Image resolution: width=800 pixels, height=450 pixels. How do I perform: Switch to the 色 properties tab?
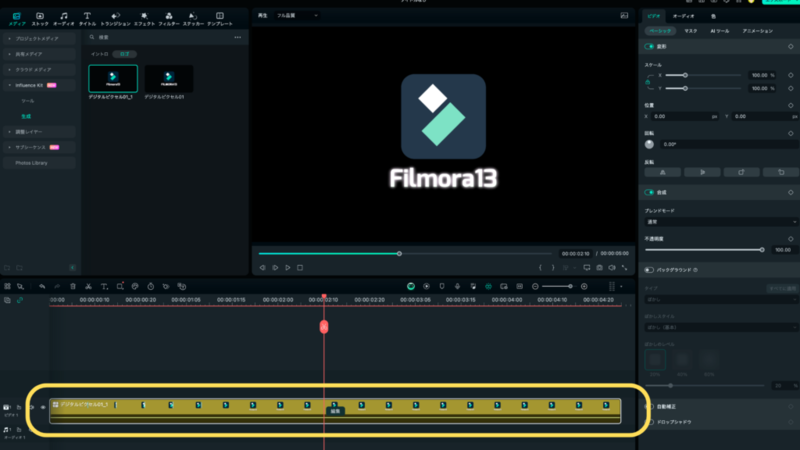tap(713, 16)
